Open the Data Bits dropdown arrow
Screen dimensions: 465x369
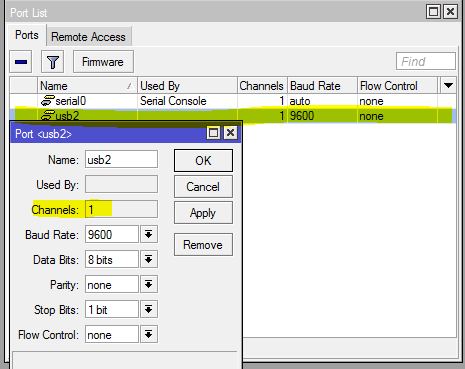click(x=149, y=259)
